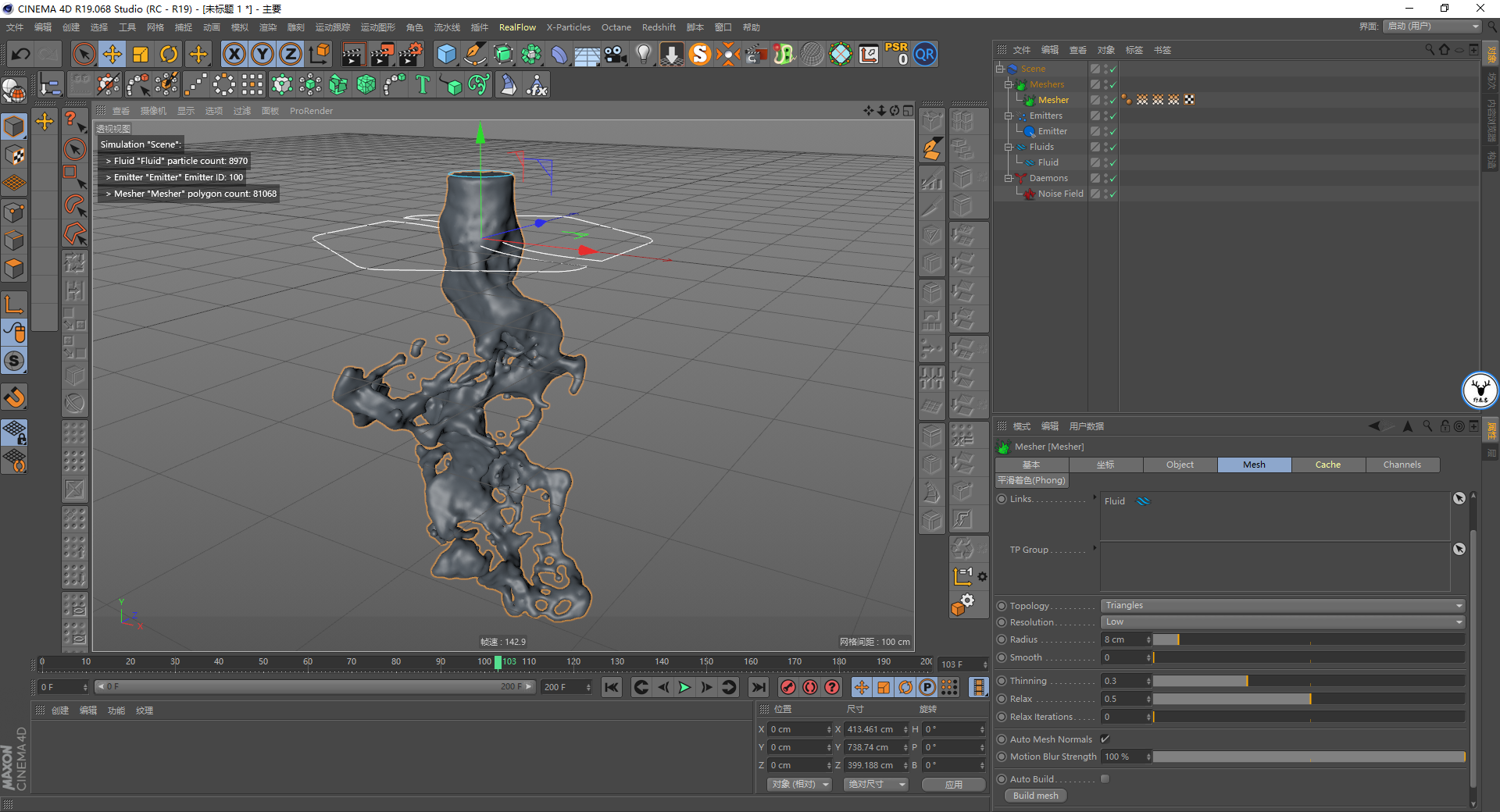Image resolution: width=1500 pixels, height=812 pixels.
Task: Click the blue QR icon in toolbar
Action: coord(925,54)
